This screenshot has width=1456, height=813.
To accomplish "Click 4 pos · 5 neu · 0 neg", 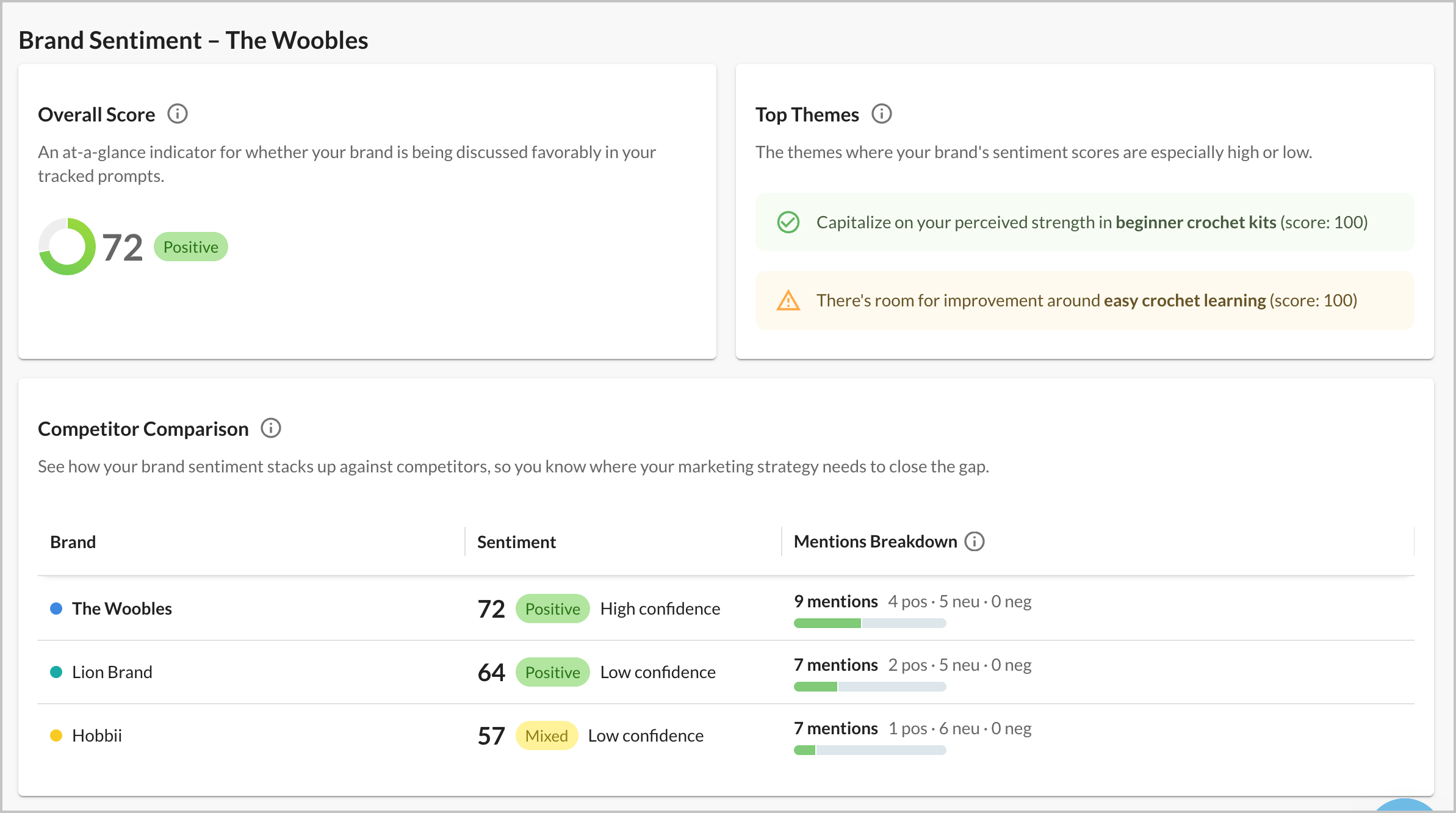I will (960, 601).
